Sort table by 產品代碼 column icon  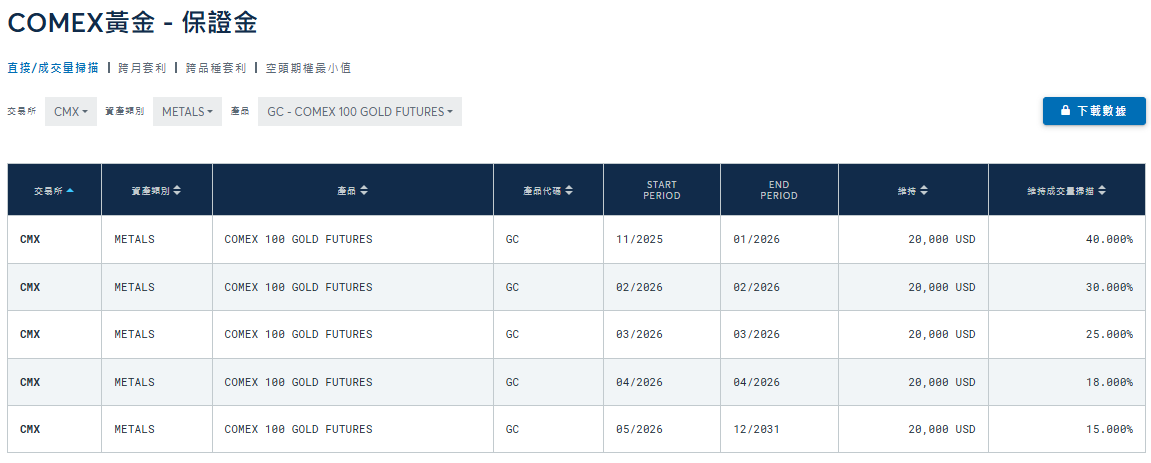(569, 190)
